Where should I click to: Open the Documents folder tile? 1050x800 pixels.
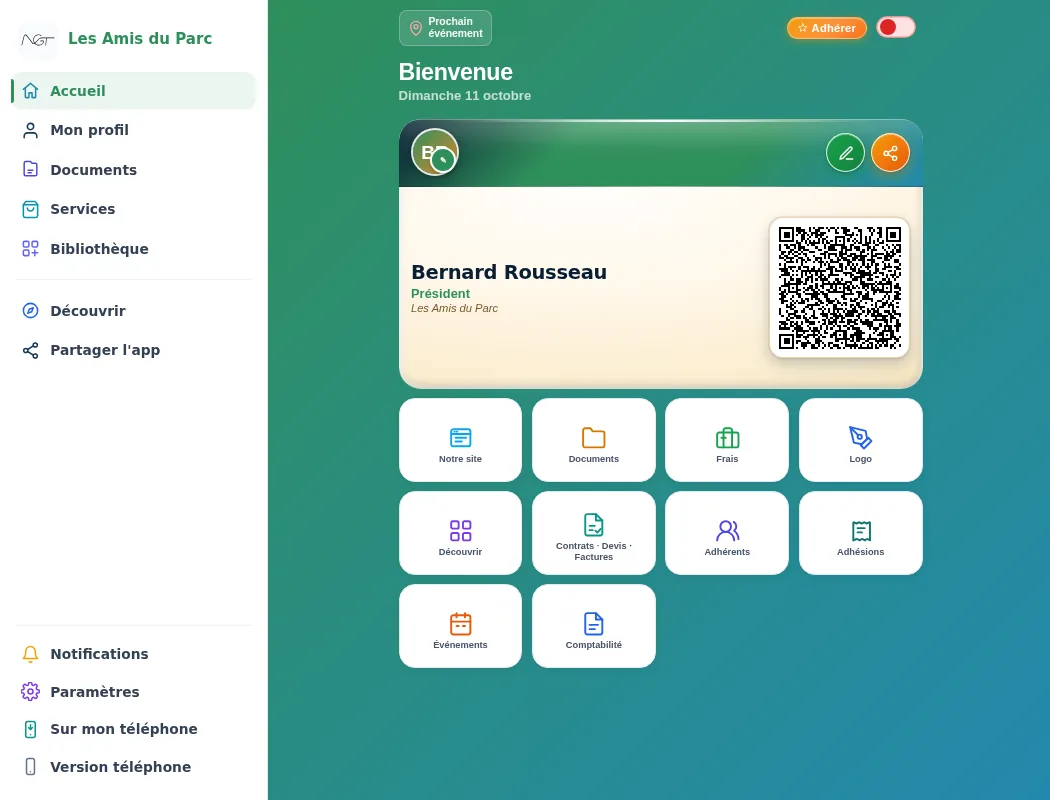click(x=593, y=440)
